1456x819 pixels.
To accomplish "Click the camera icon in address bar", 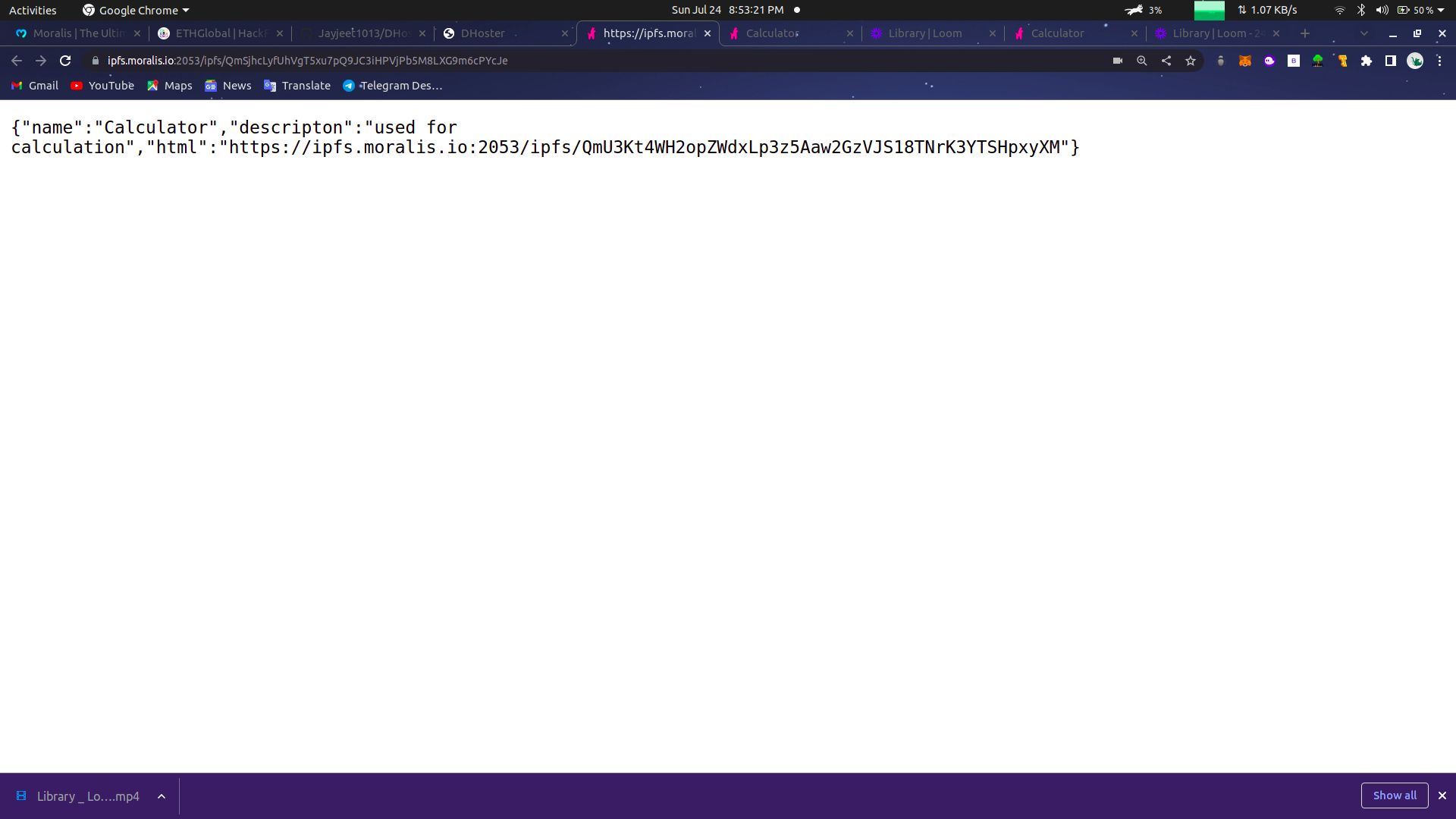I will pos(1118,61).
